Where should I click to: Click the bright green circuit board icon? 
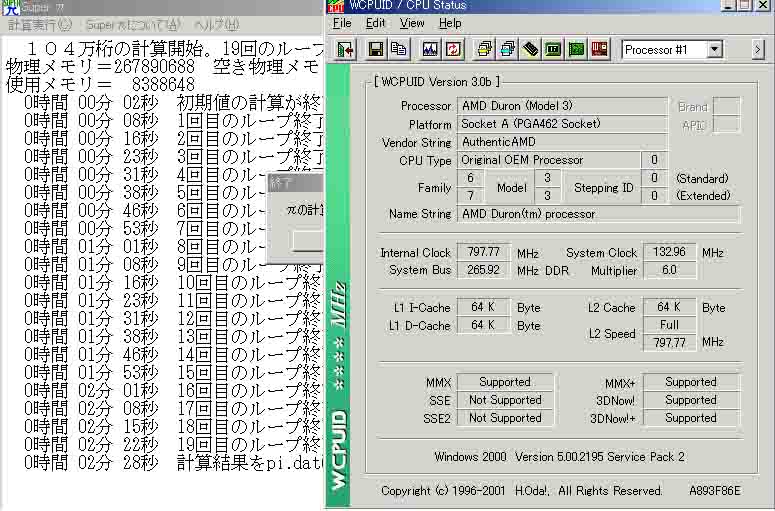(x=576, y=49)
